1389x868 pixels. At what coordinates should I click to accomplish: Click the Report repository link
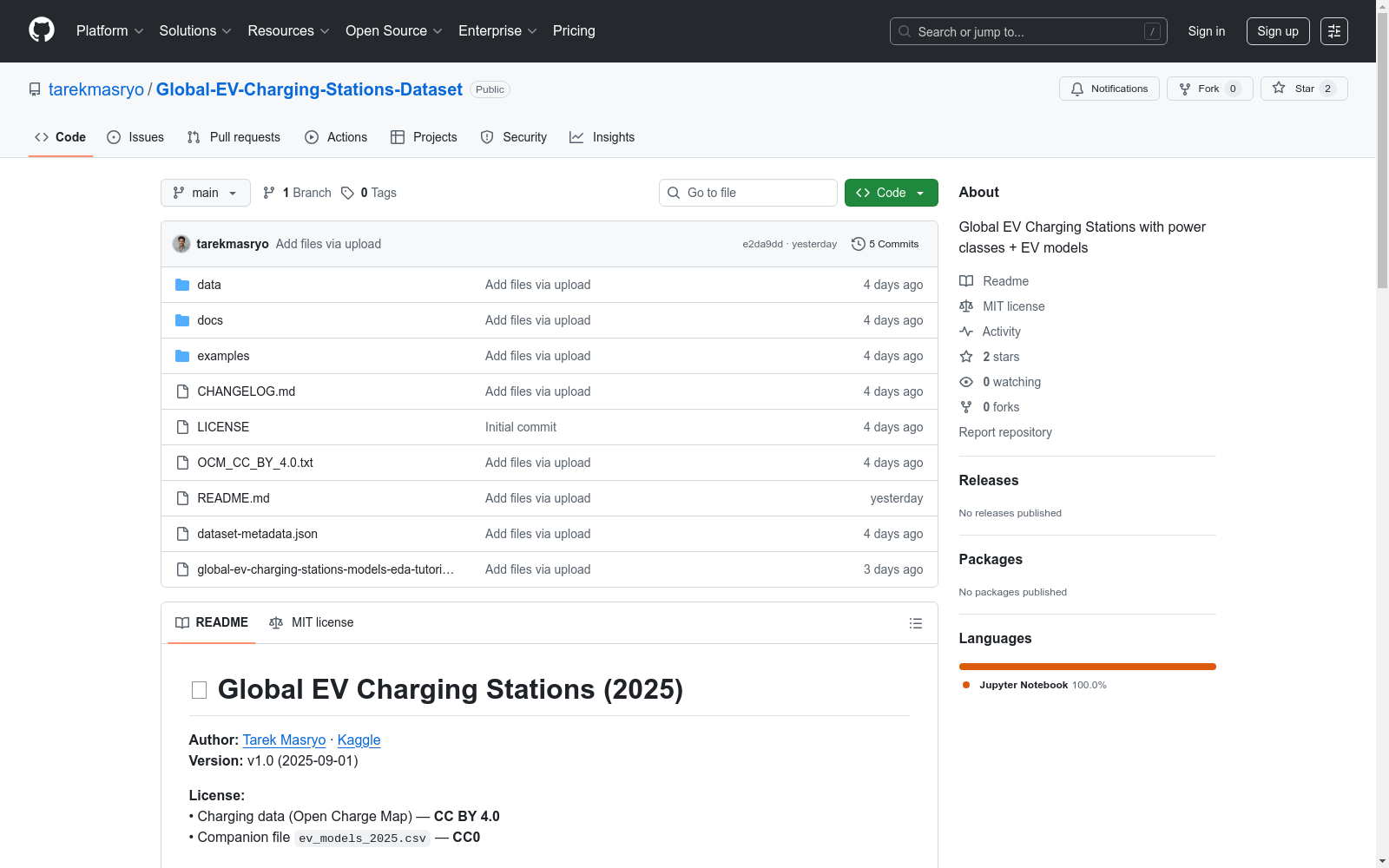(x=1005, y=432)
